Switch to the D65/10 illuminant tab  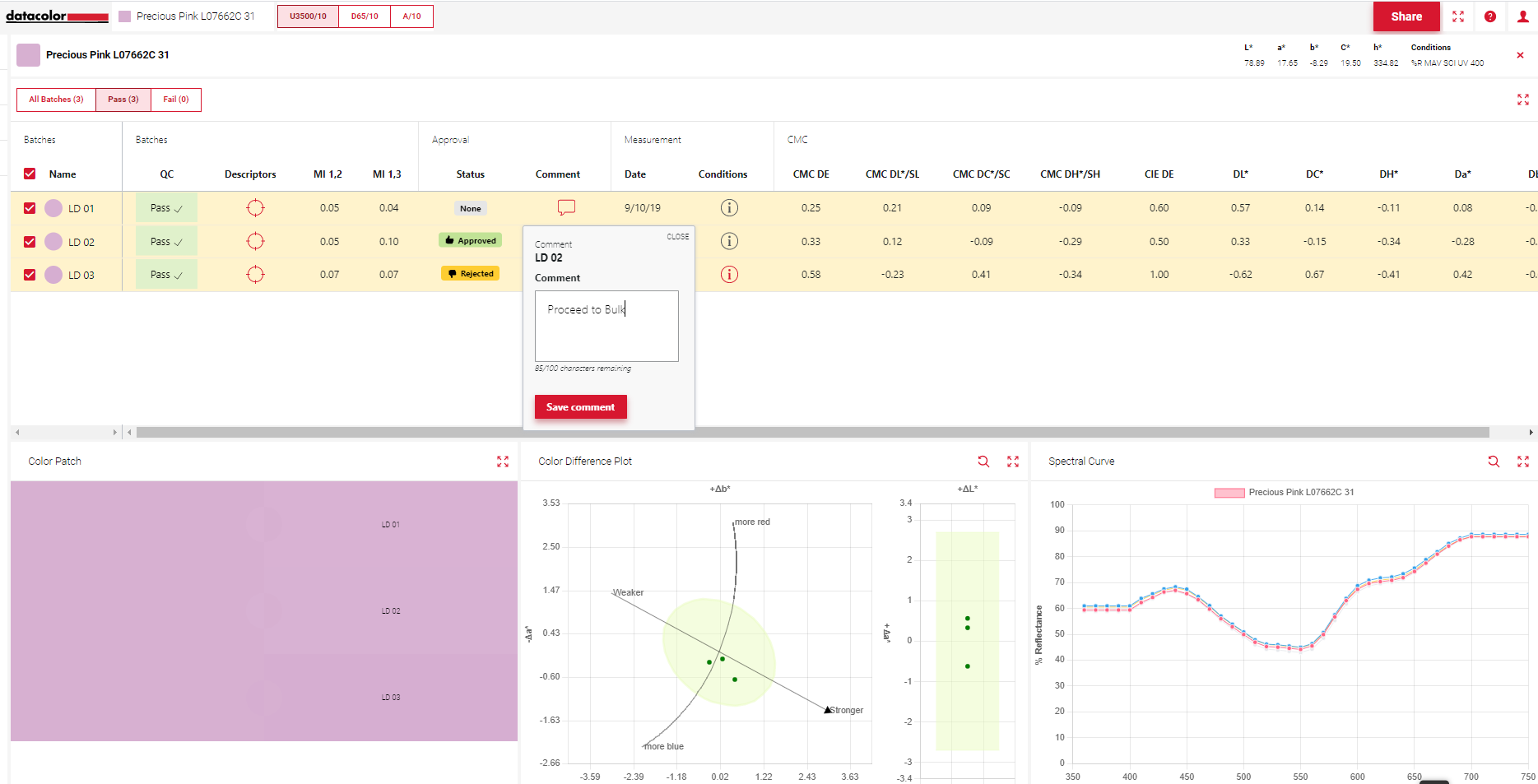point(364,16)
